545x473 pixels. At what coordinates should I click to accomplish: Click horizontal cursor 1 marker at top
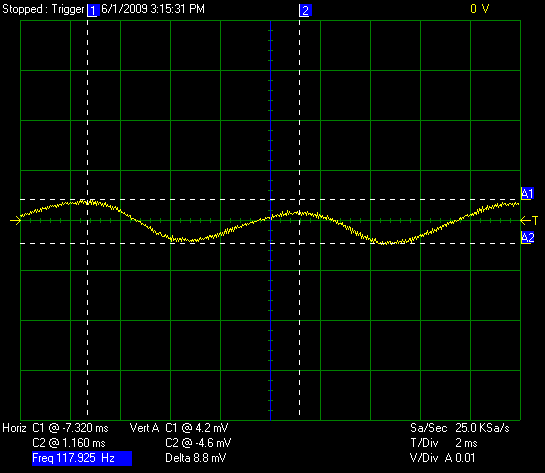93,11
